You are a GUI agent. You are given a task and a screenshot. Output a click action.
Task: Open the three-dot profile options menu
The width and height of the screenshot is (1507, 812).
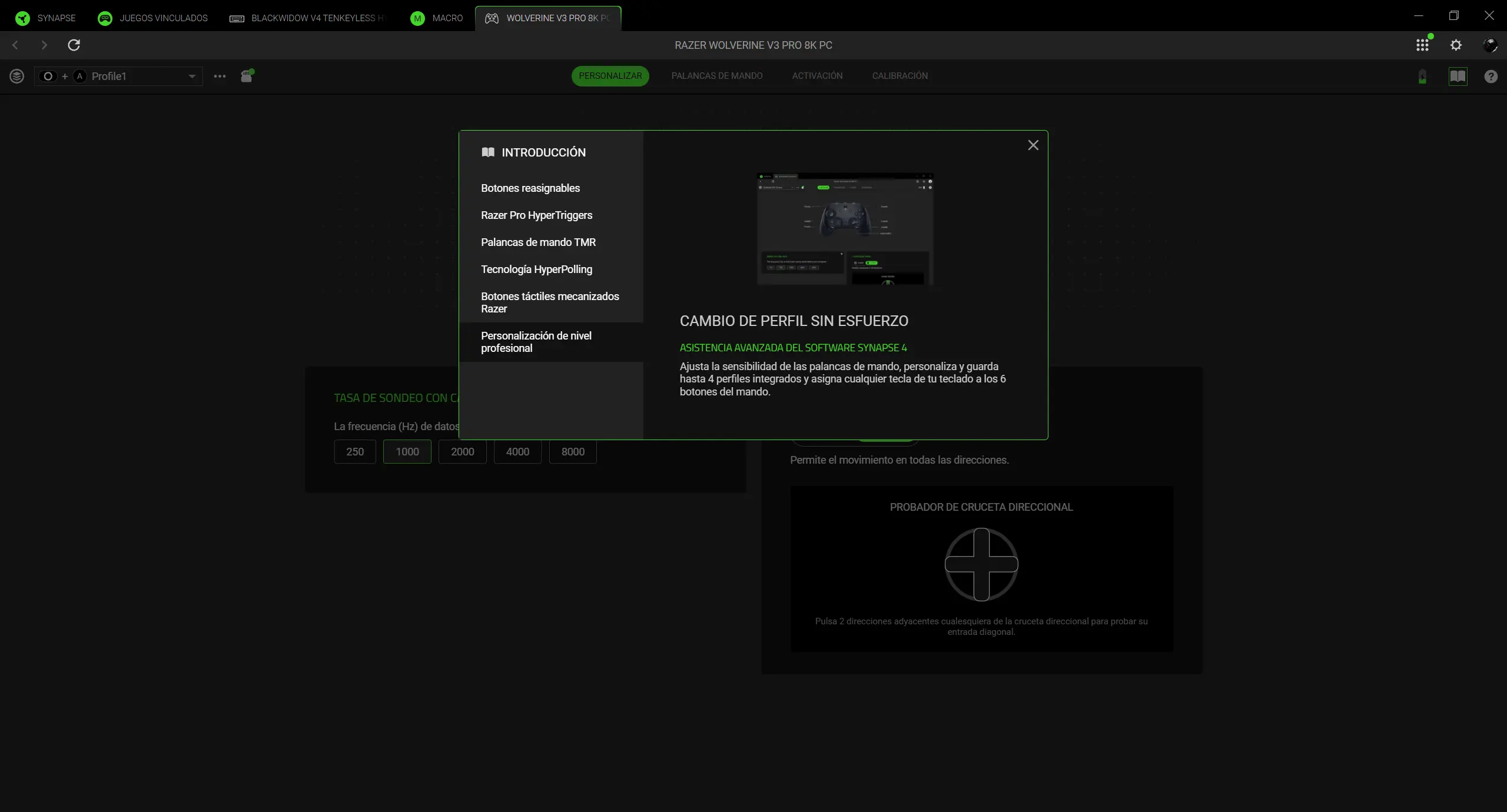pyautogui.click(x=219, y=76)
